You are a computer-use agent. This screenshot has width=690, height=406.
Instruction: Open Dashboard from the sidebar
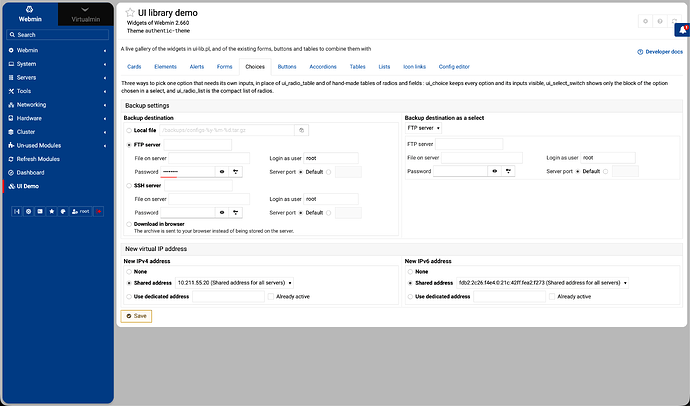tap(30, 172)
